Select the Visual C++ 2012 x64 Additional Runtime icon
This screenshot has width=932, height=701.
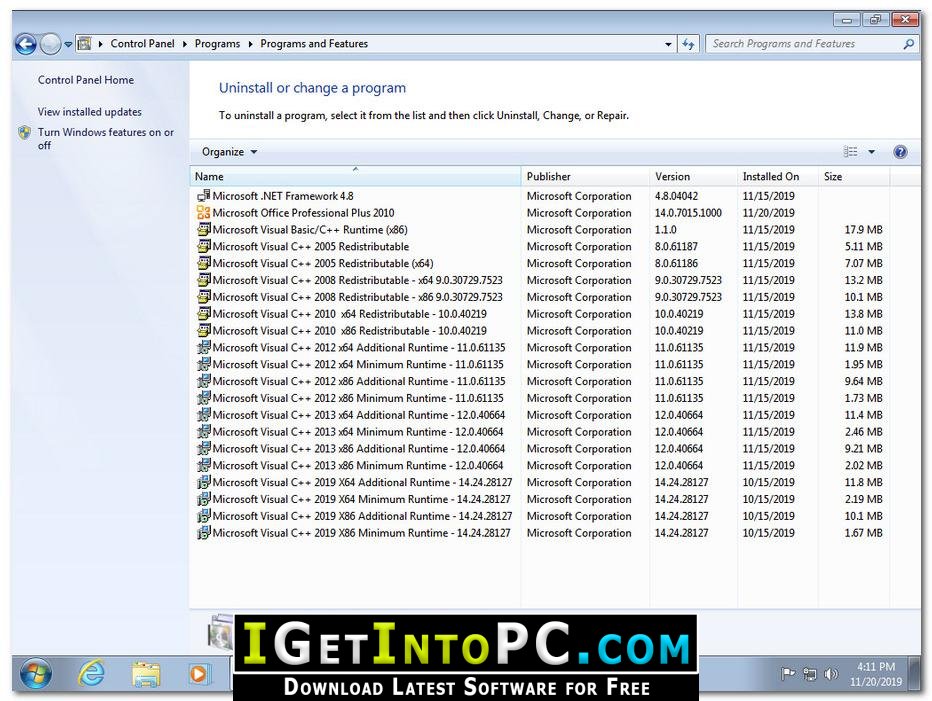click(x=203, y=347)
